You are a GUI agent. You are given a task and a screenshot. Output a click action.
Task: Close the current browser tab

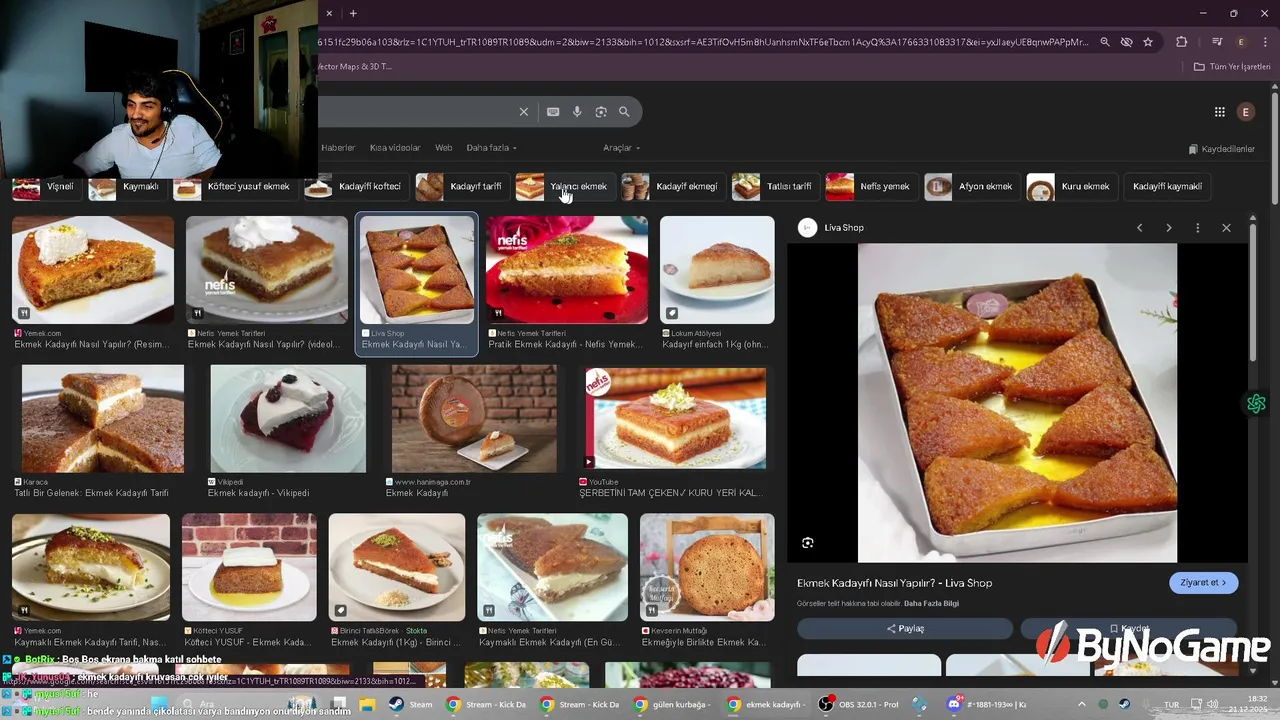(329, 13)
